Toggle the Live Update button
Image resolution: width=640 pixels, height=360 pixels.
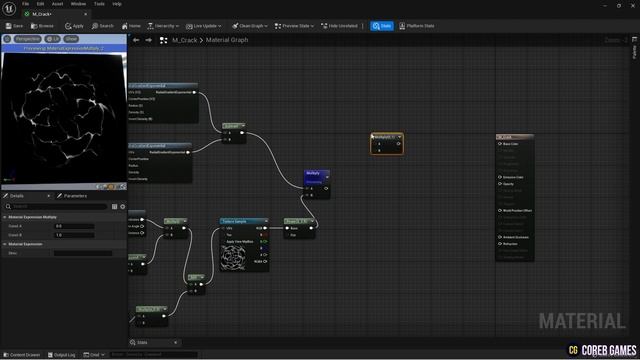click(201, 26)
